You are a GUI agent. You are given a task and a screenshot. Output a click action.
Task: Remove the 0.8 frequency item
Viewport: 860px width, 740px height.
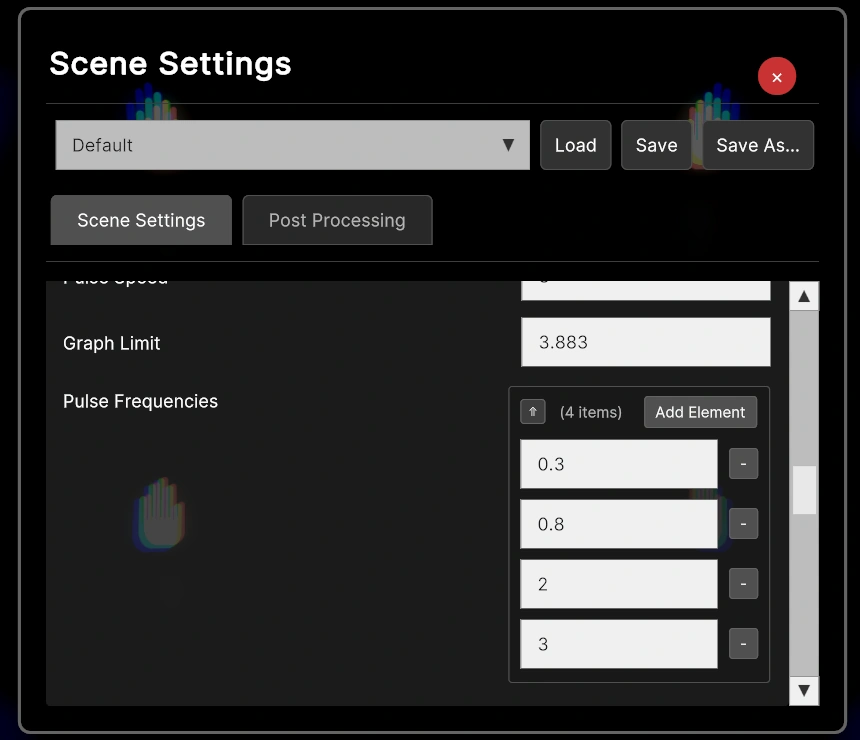pos(743,524)
